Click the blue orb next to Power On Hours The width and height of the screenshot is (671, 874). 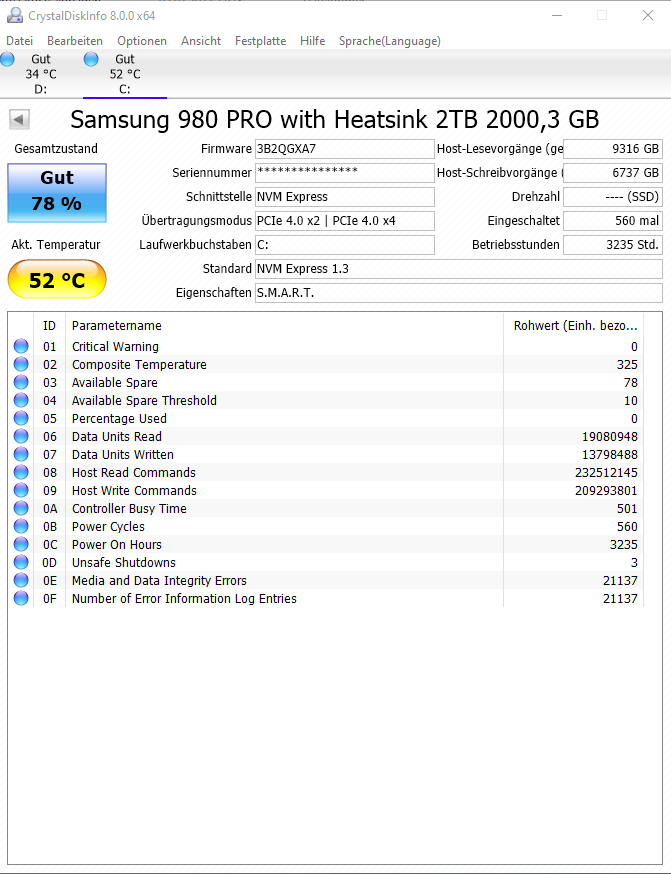pyautogui.click(x=21, y=544)
